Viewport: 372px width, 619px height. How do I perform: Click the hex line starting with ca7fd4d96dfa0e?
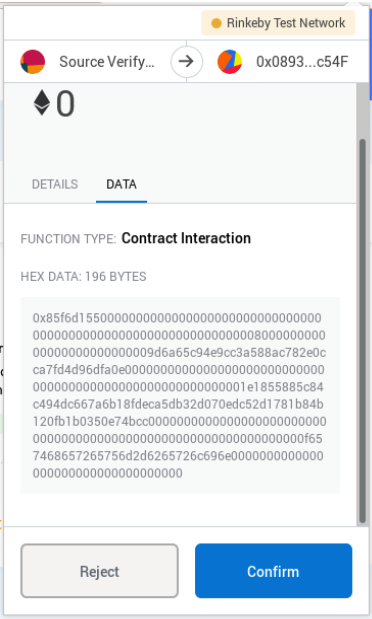coord(178,370)
